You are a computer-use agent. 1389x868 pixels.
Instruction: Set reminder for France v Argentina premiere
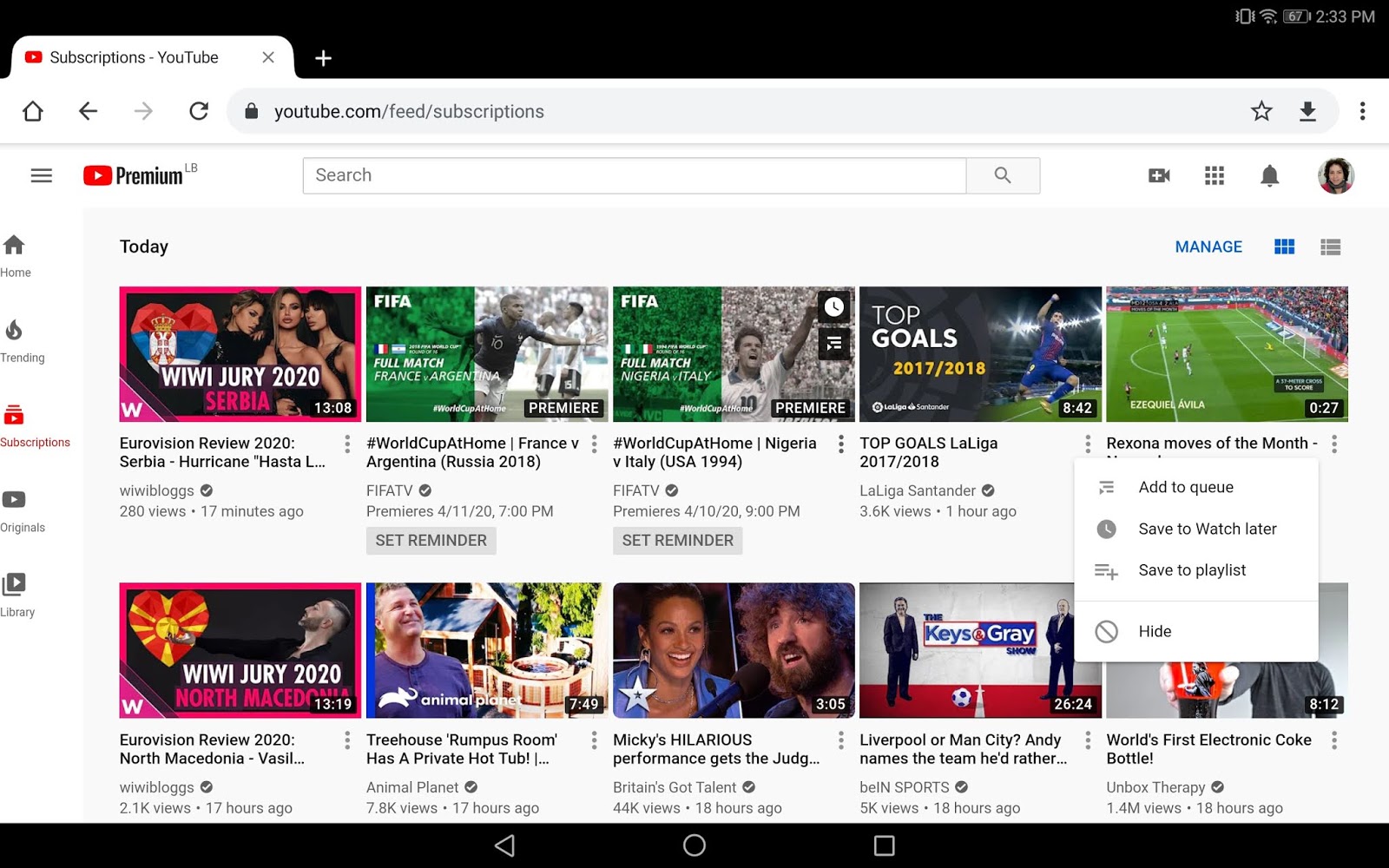pos(431,541)
